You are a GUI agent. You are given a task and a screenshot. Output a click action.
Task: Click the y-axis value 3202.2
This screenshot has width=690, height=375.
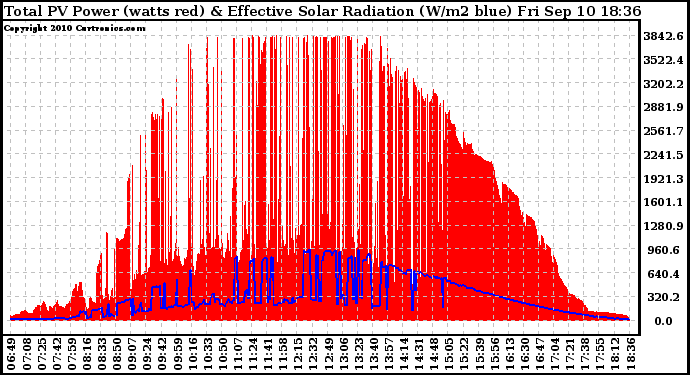click(663, 84)
